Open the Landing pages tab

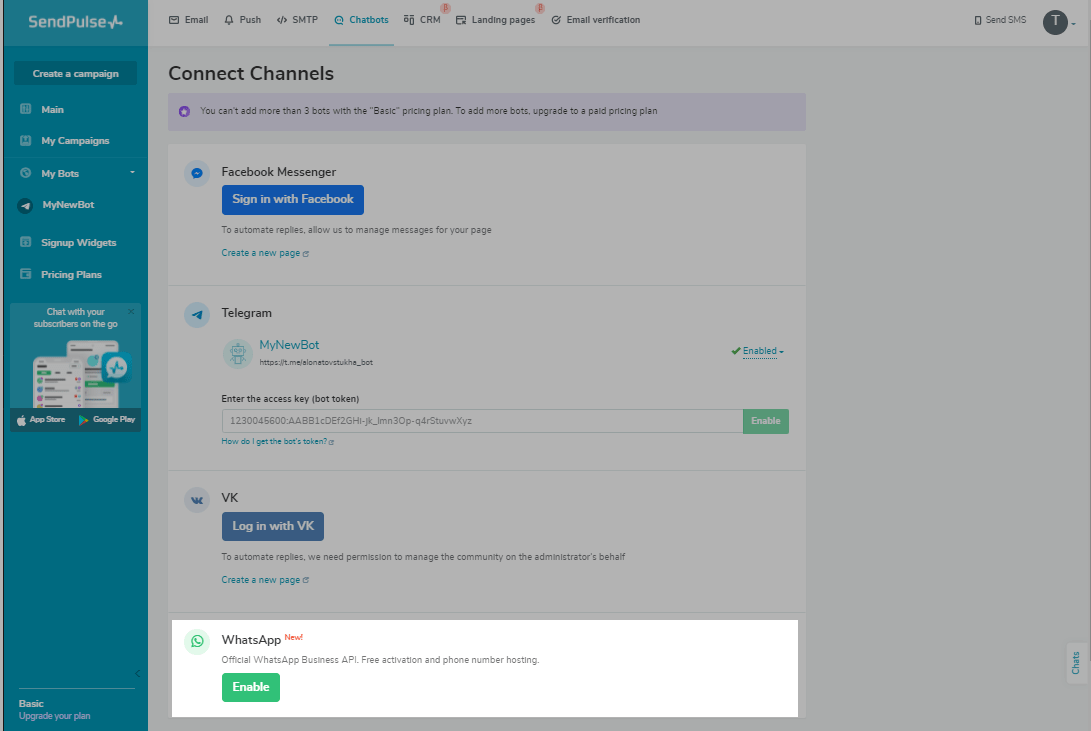click(496, 20)
